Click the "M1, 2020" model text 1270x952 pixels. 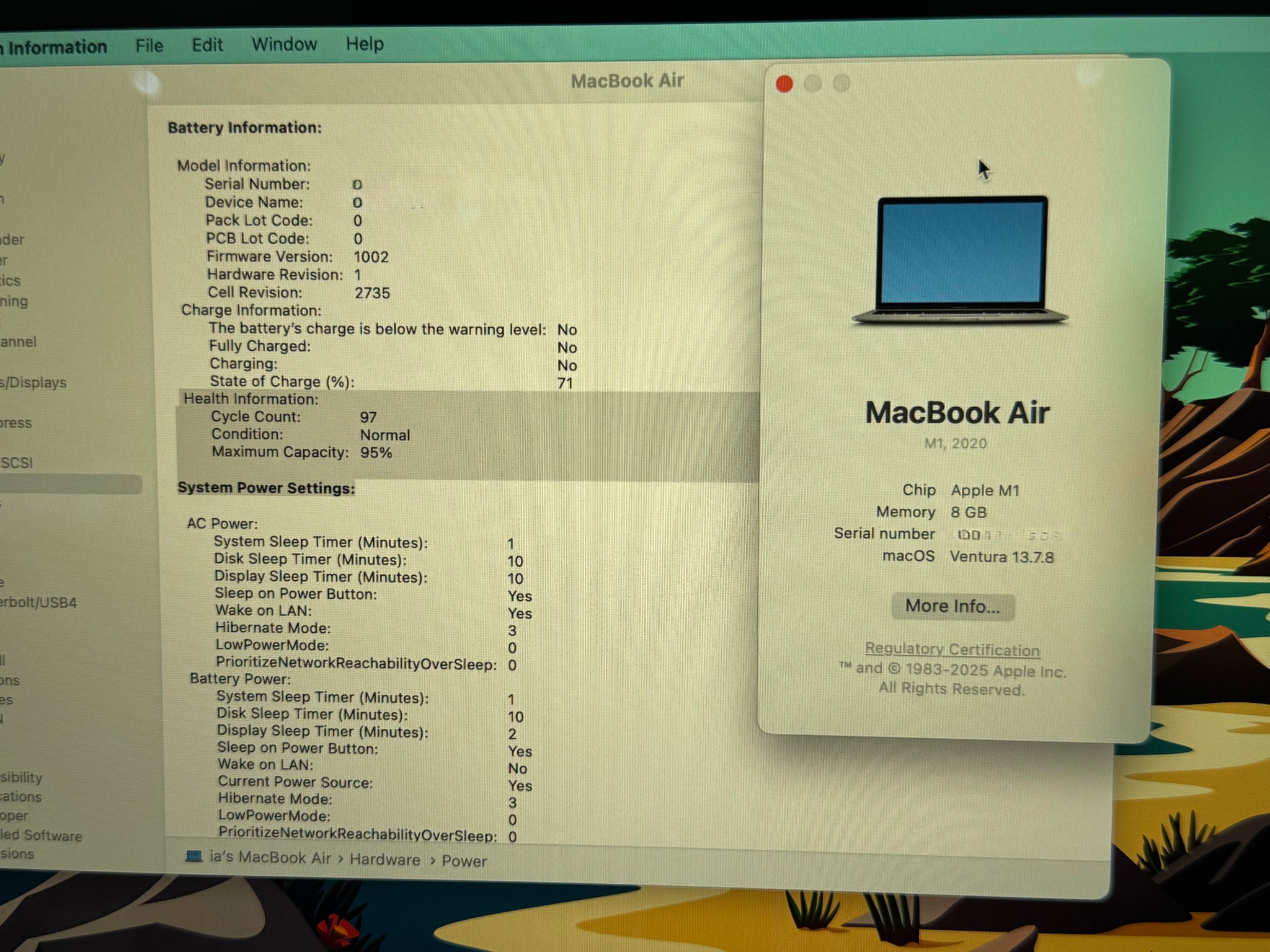955,444
